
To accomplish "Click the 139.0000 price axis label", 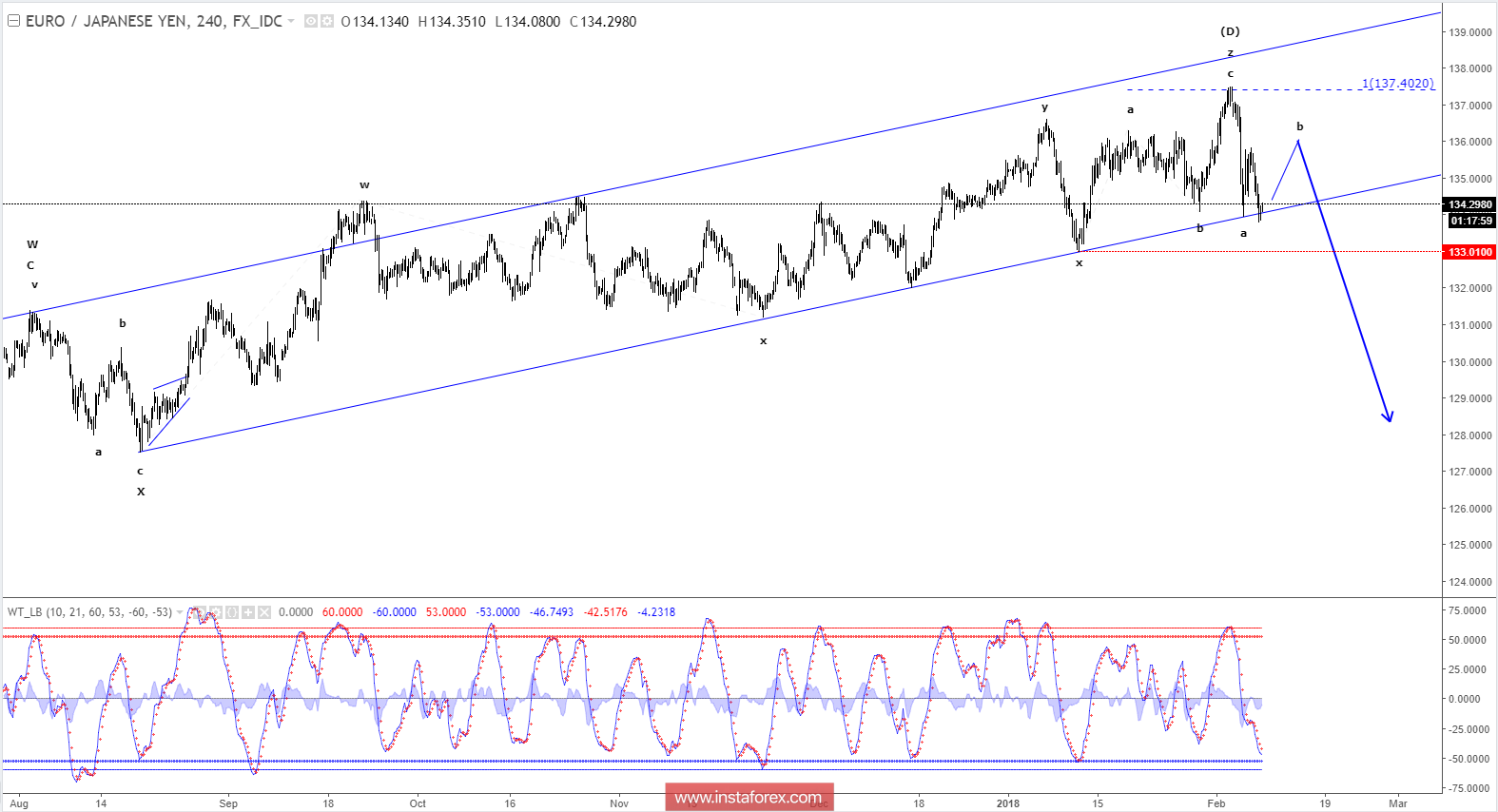I will pyautogui.click(x=1470, y=32).
